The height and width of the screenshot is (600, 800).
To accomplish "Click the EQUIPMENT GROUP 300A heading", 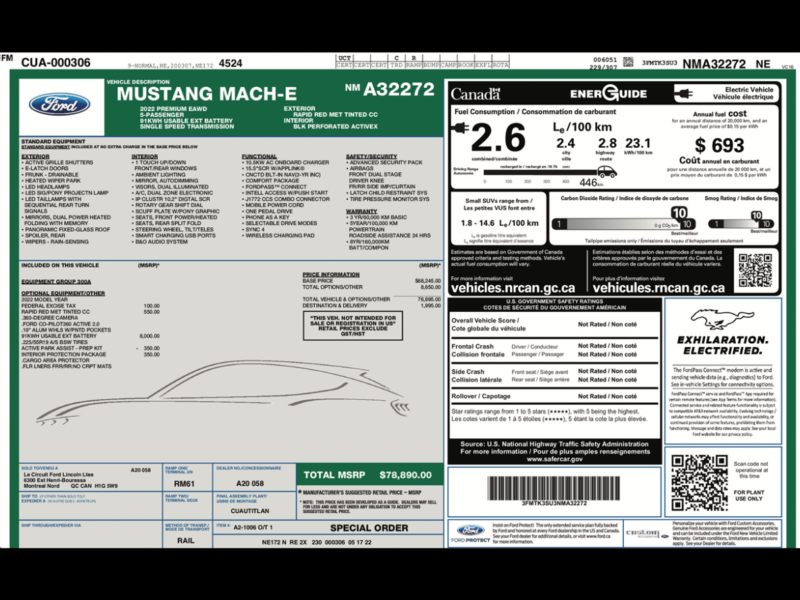I will 56,282.
